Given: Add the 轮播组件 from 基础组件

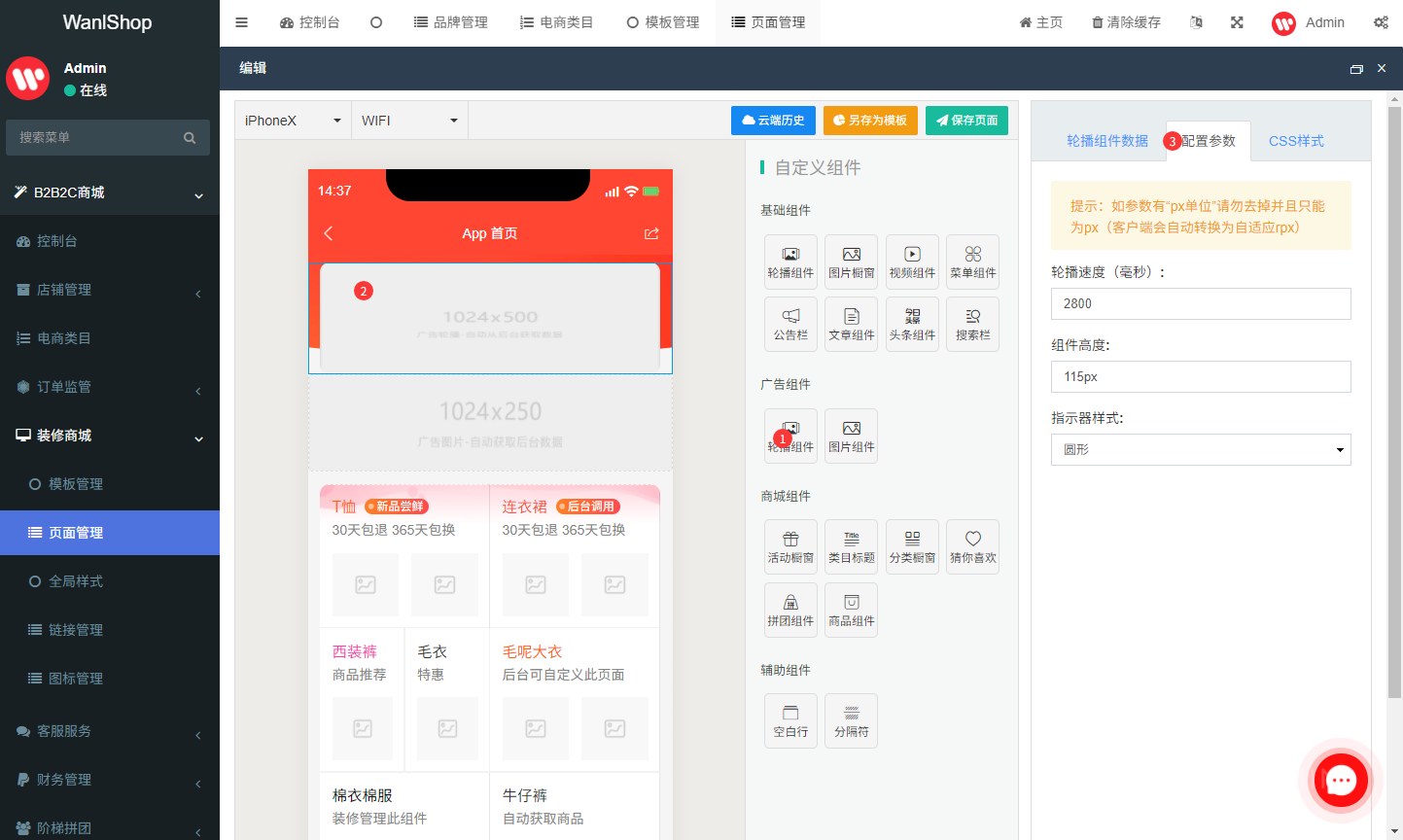Looking at the screenshot, I should point(790,262).
